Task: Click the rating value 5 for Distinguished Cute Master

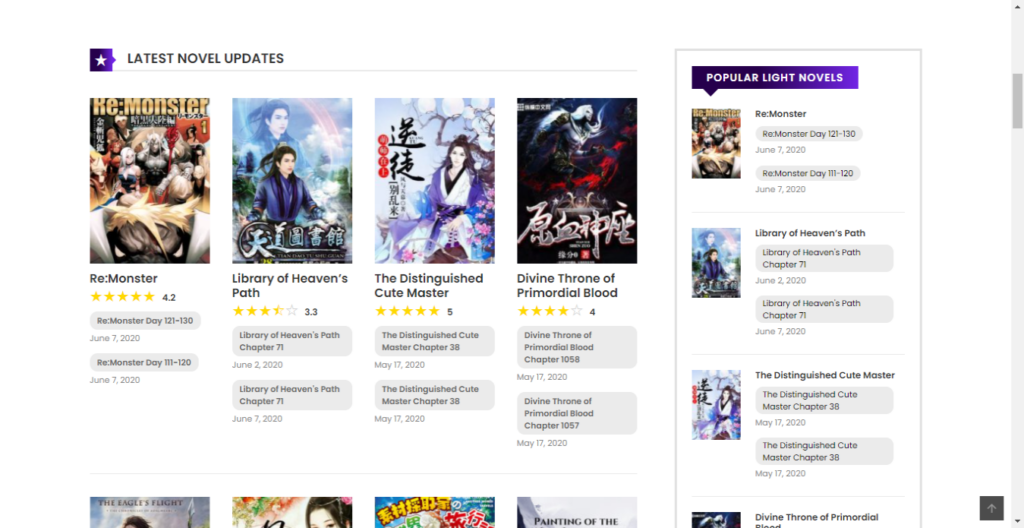Action: click(x=450, y=312)
